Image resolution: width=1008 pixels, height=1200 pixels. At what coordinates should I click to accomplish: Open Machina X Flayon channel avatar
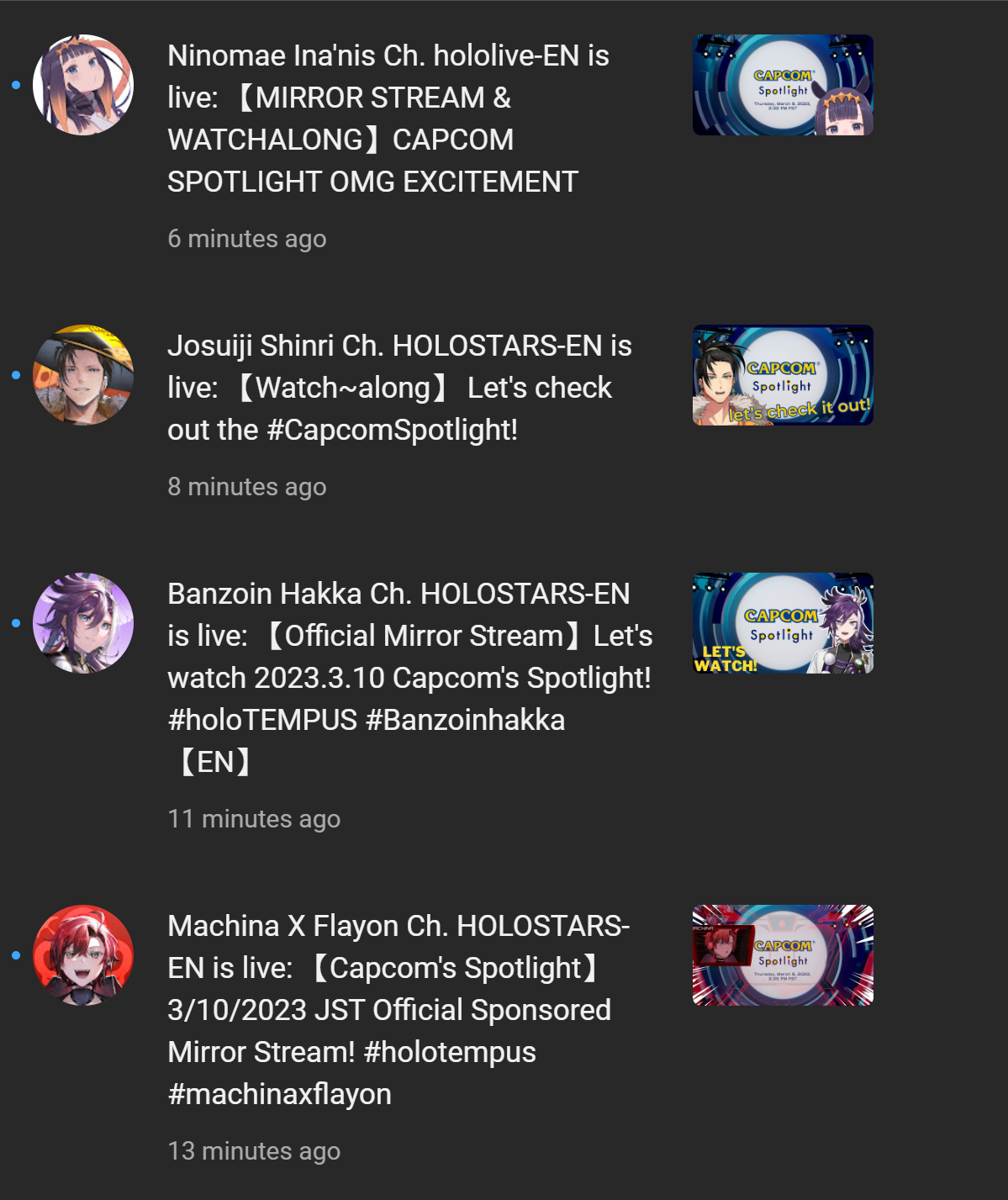coord(83,955)
